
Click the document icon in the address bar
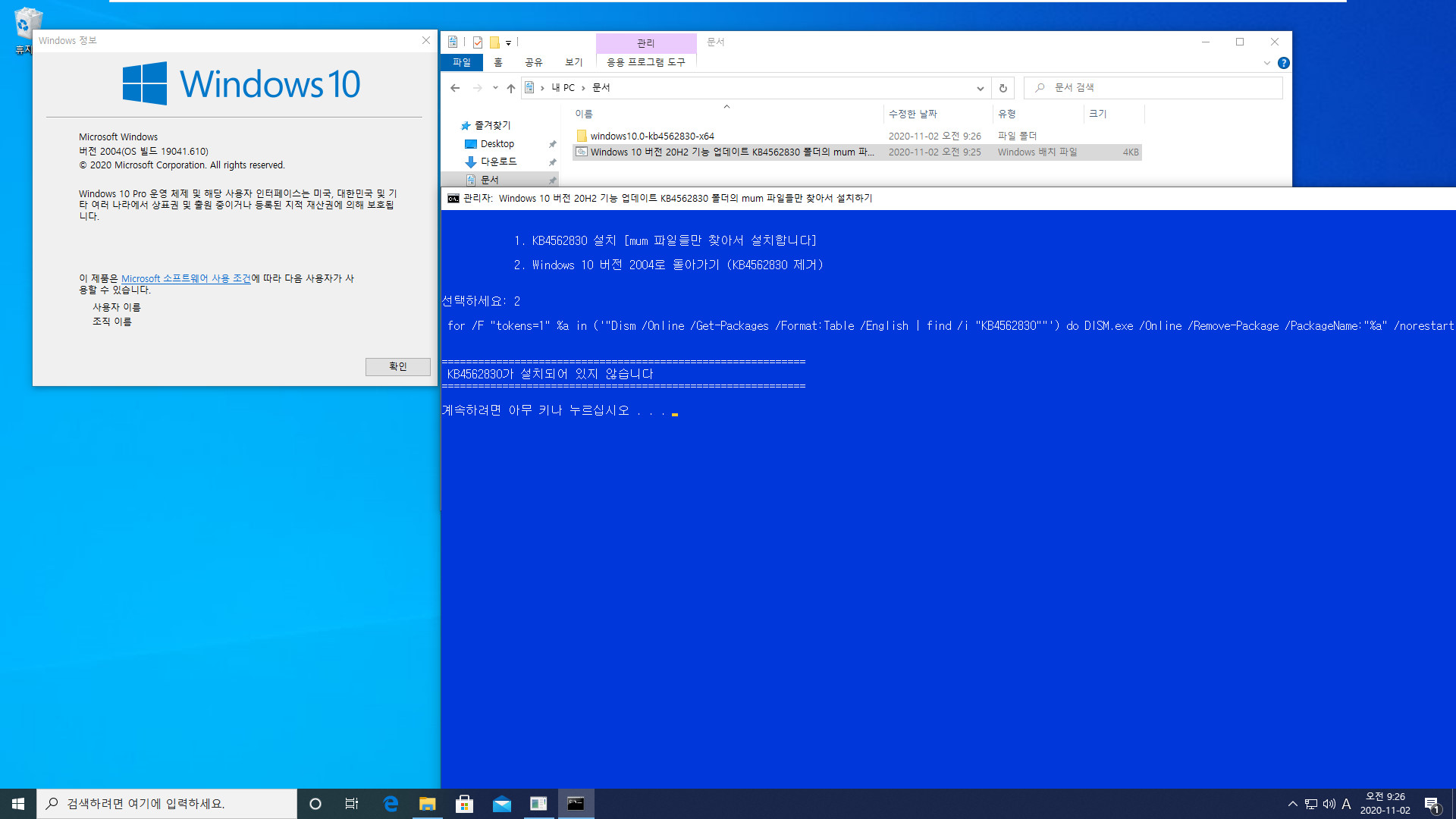[529, 88]
